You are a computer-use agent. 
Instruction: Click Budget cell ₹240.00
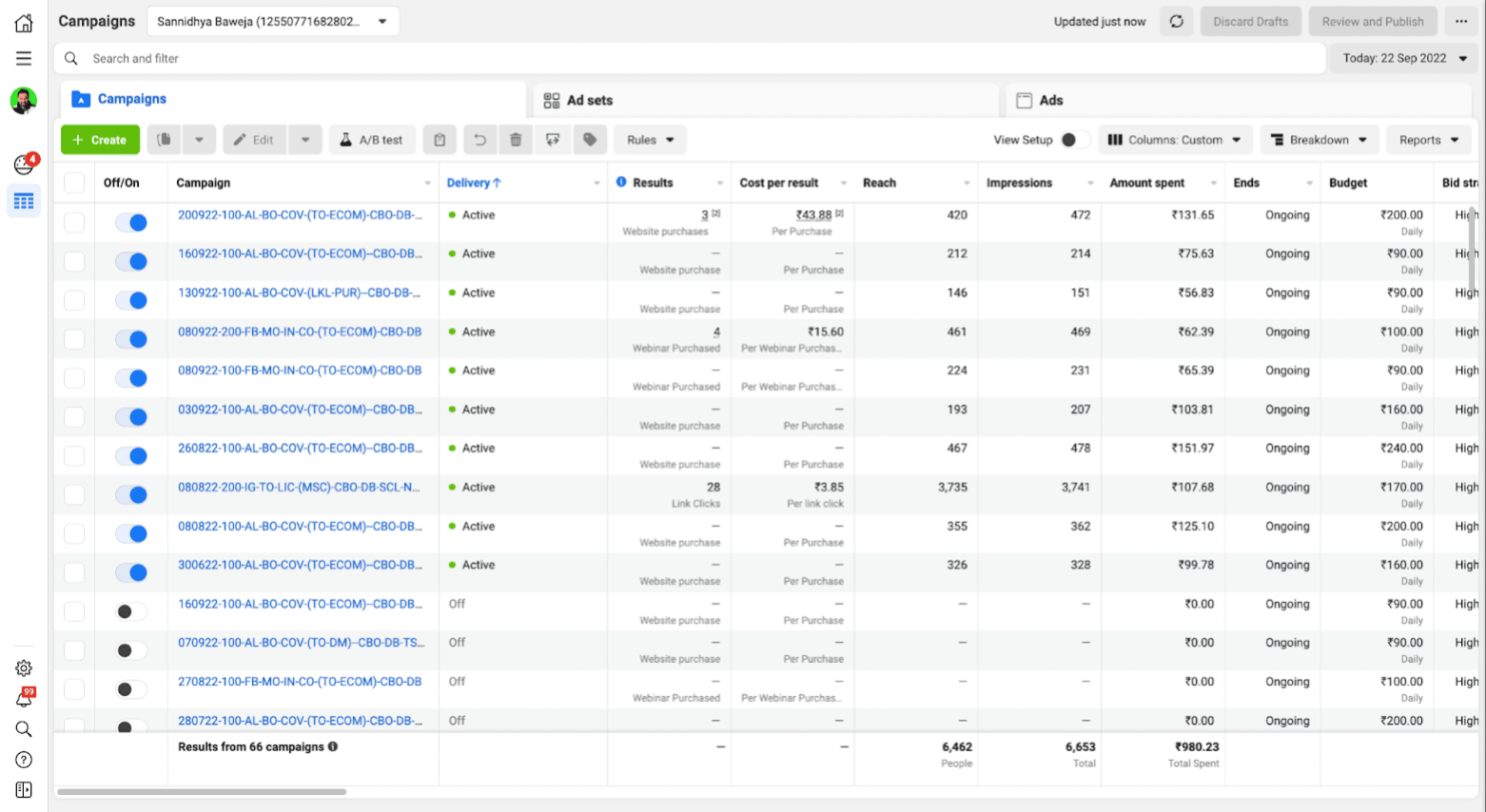(x=1401, y=448)
